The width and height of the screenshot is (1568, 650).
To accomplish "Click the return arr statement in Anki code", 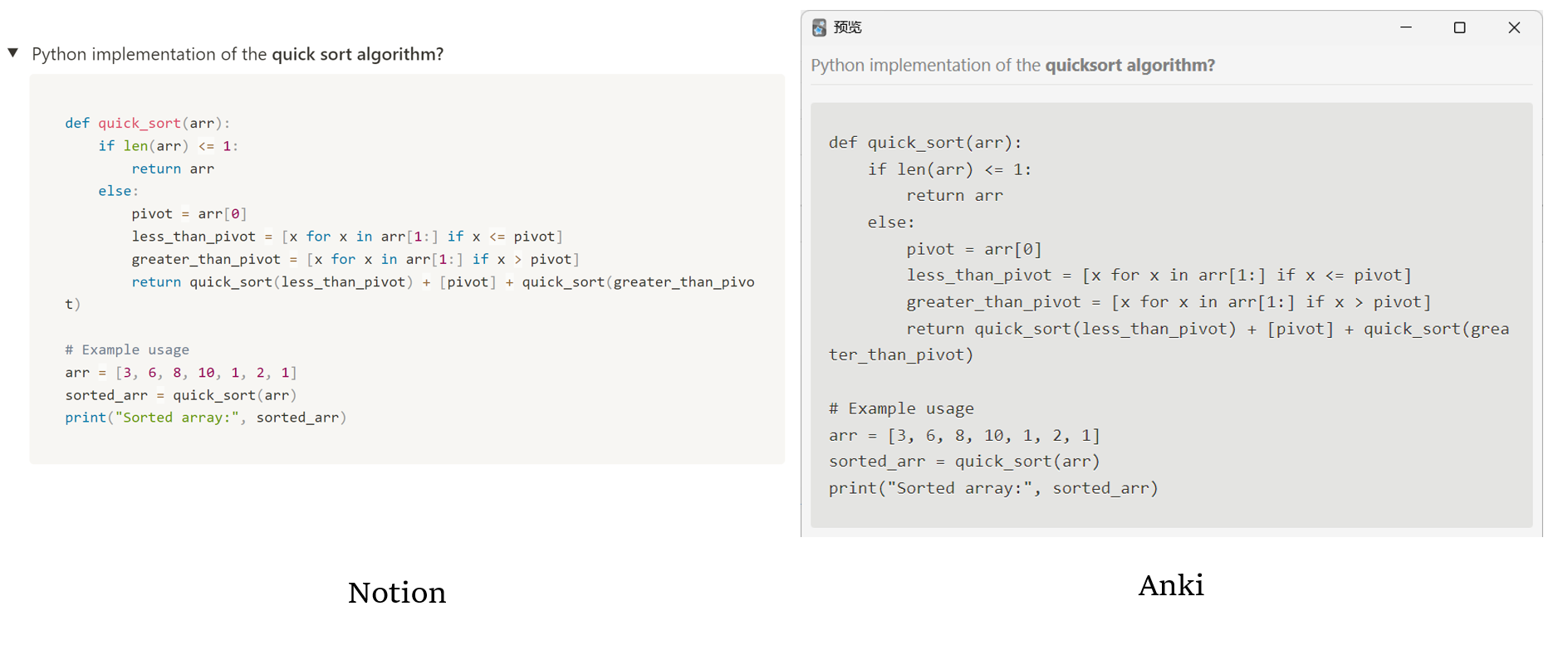I will pos(953,195).
